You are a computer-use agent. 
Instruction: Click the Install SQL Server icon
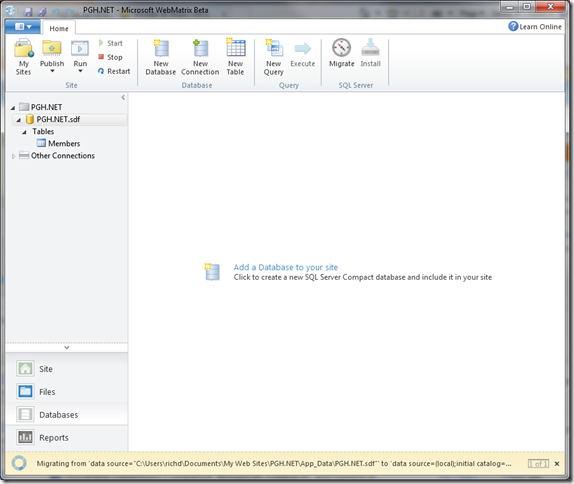(370, 48)
